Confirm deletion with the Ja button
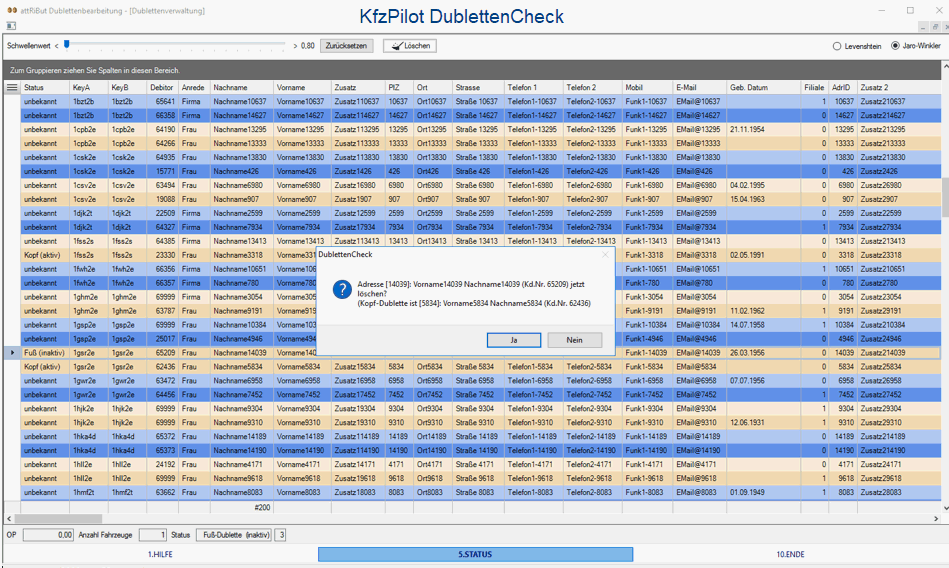The width and height of the screenshot is (949, 568). click(513, 340)
